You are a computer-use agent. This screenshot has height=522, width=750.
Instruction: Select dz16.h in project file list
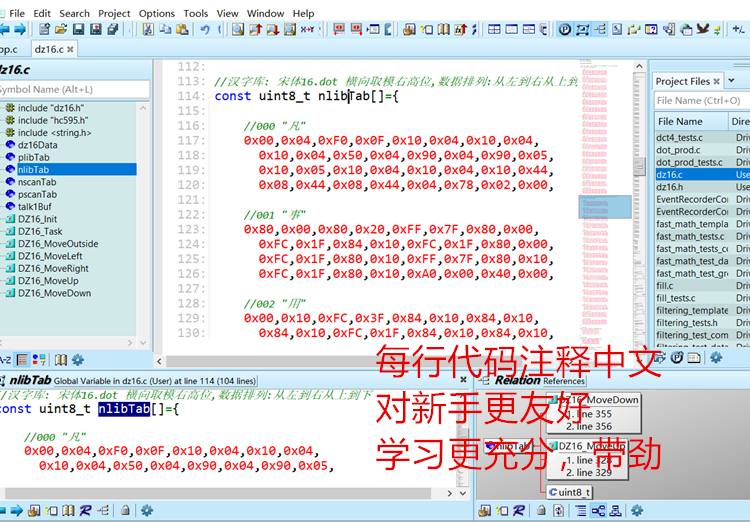(670, 187)
